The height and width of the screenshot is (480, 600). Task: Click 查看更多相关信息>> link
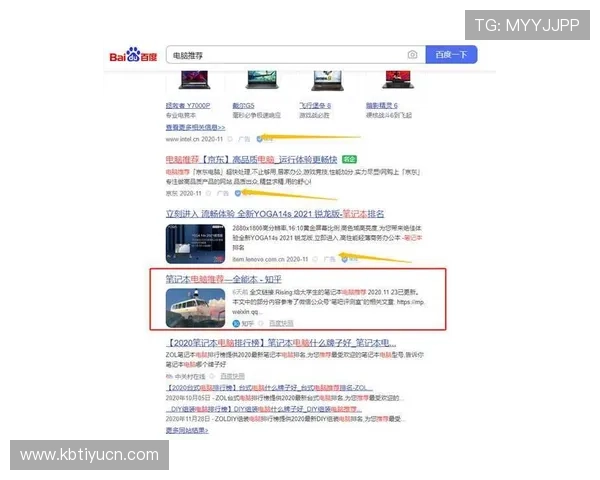[x=196, y=127]
